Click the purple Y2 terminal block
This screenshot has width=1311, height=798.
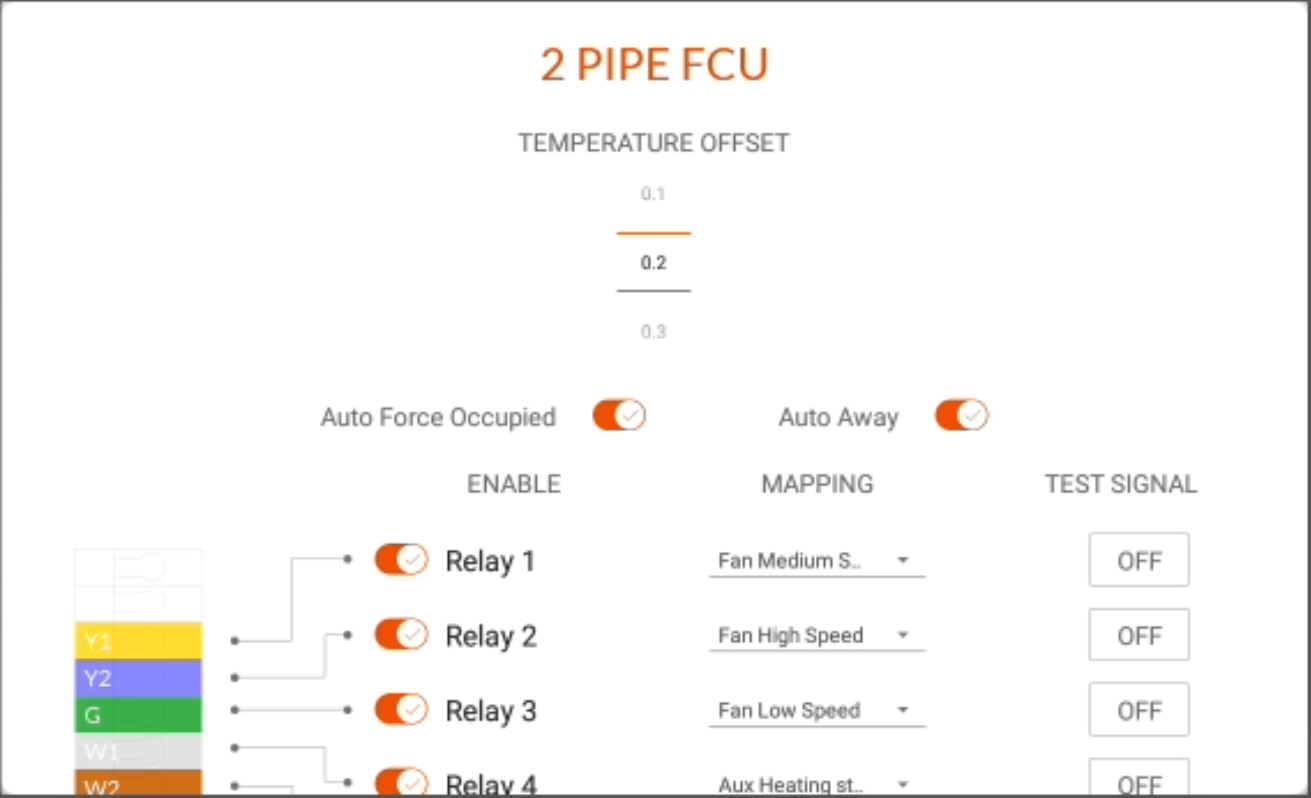coord(138,678)
